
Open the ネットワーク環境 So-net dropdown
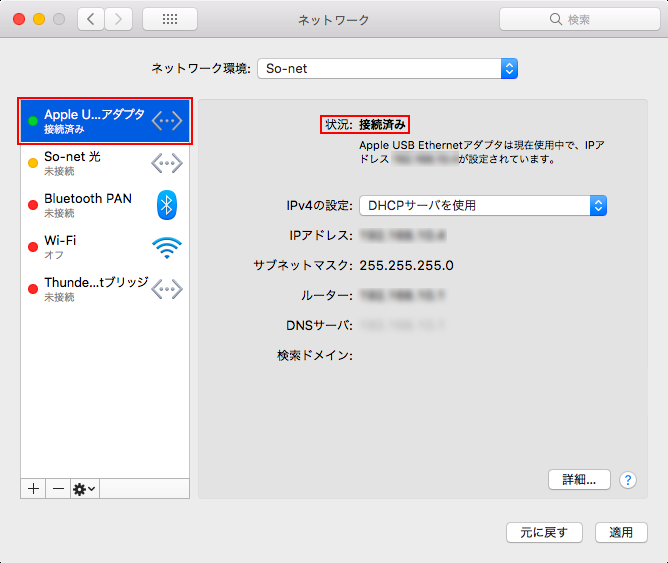pyautogui.click(x=387, y=69)
